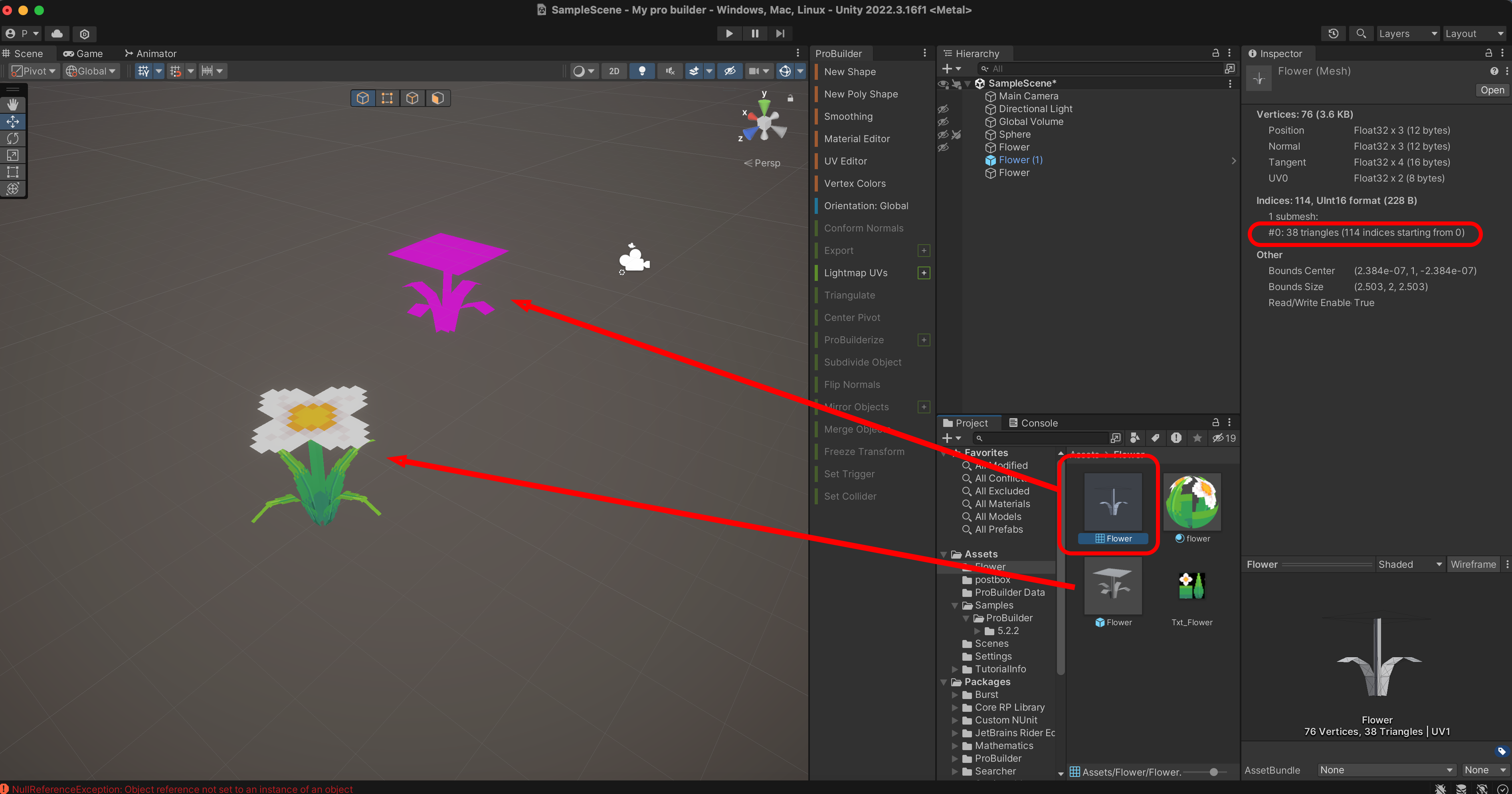Choose ProBuilder vertex selection mode icon
The width and height of the screenshot is (1512, 794).
[387, 98]
